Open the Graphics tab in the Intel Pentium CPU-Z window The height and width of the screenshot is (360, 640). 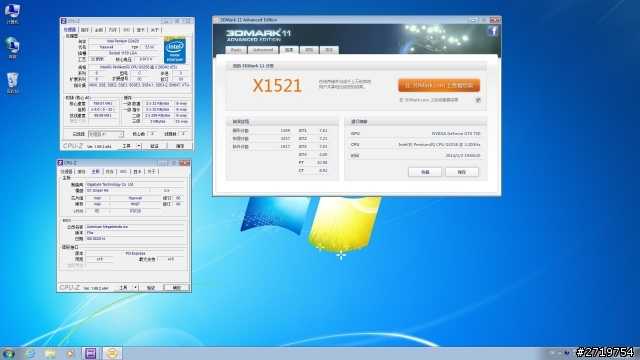[x=141, y=30]
